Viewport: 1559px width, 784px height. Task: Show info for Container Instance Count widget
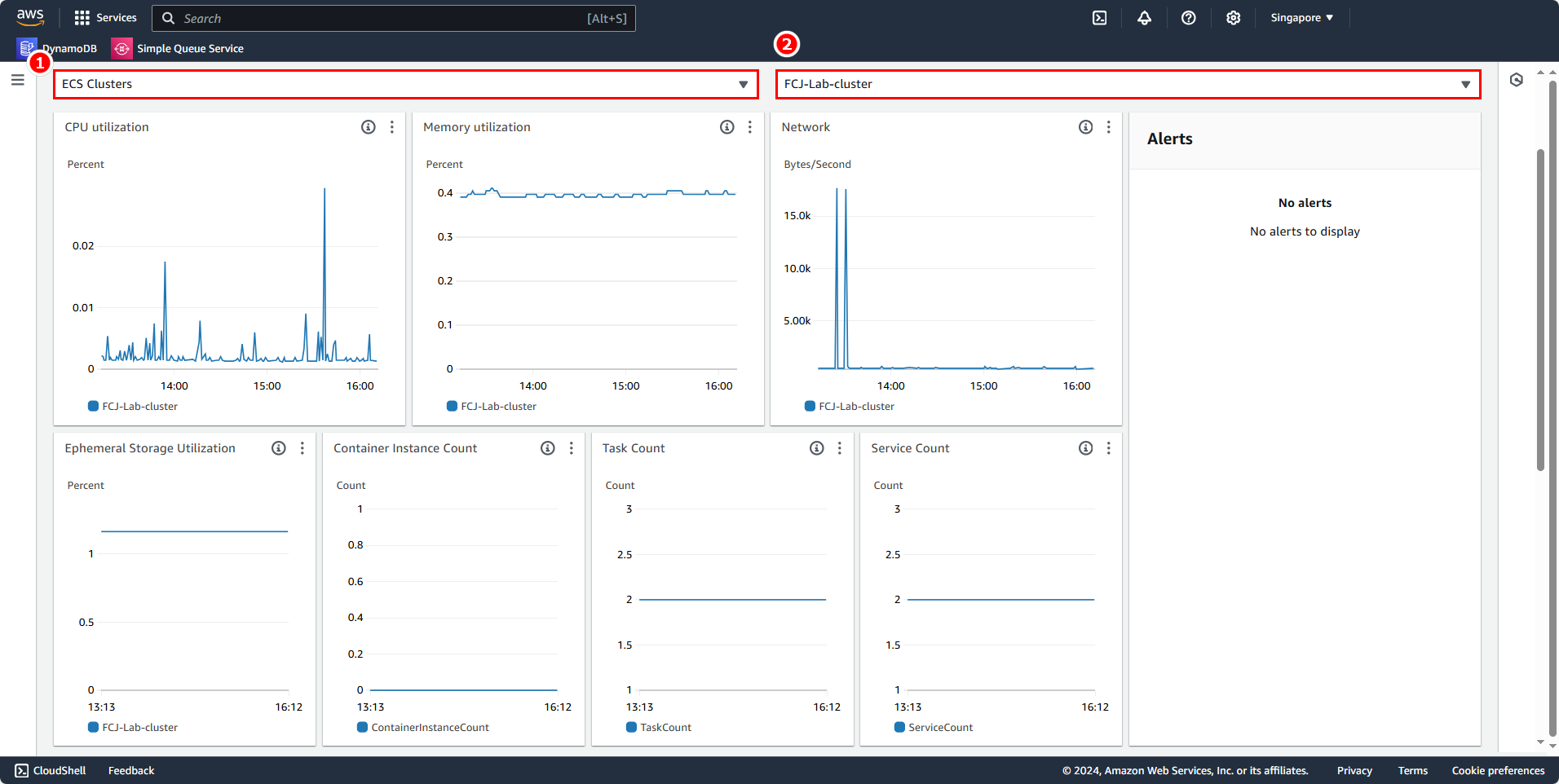click(548, 448)
